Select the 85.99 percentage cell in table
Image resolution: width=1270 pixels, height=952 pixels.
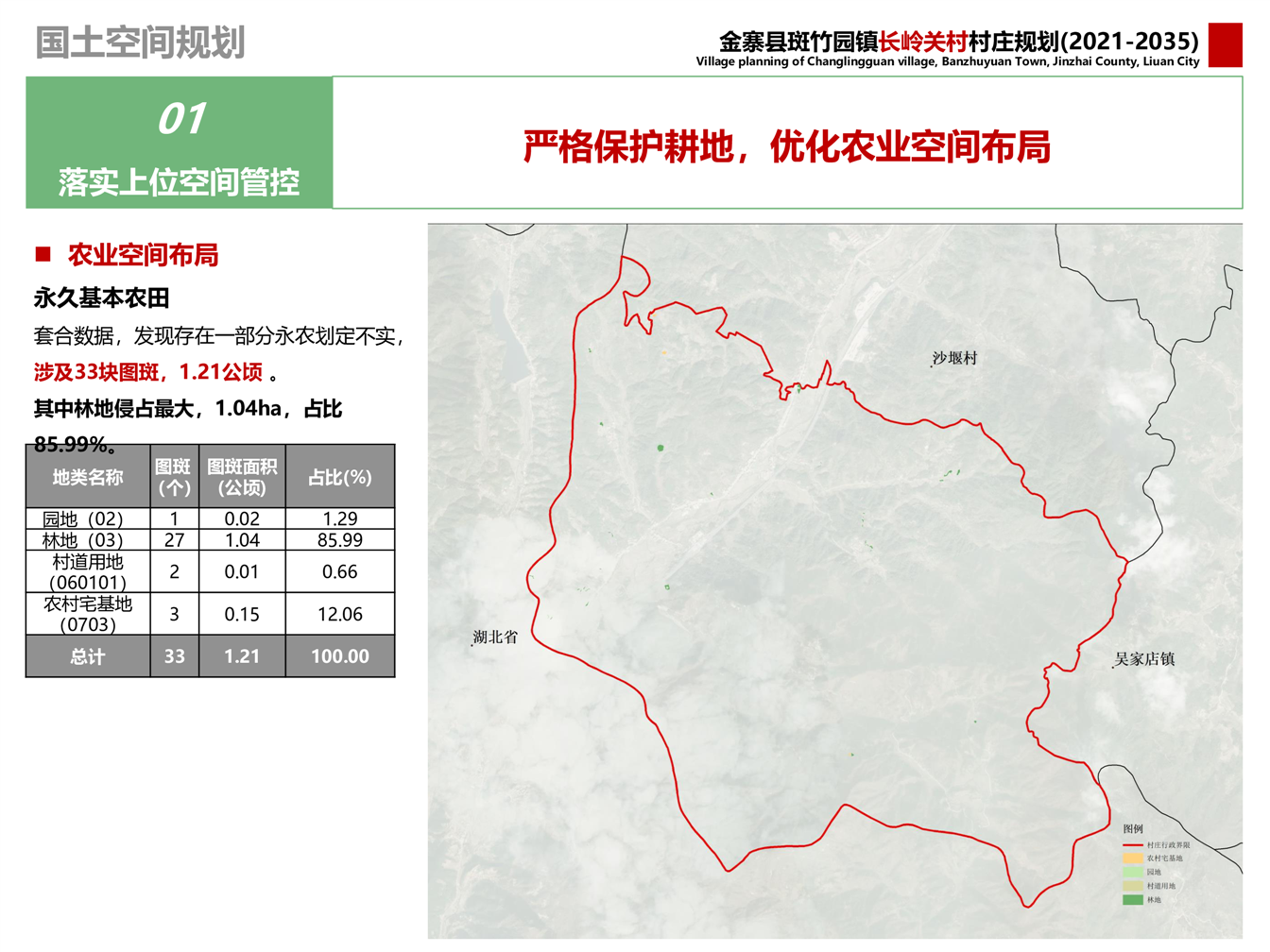click(x=340, y=540)
